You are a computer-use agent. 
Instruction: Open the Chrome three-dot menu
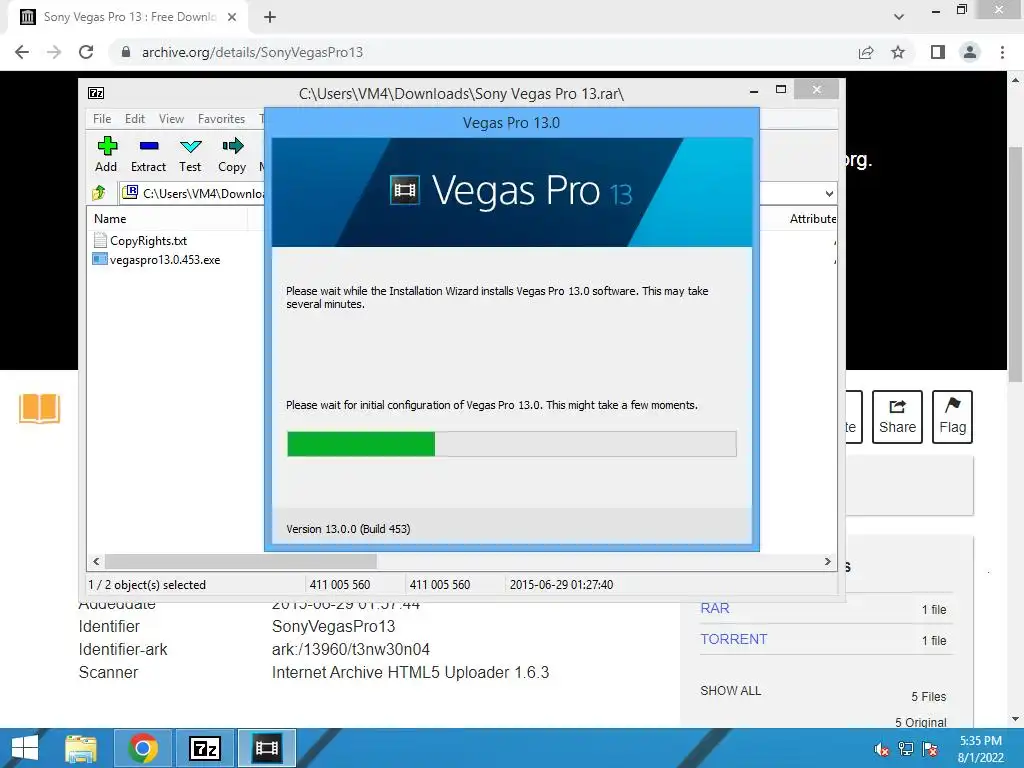tap(1002, 52)
